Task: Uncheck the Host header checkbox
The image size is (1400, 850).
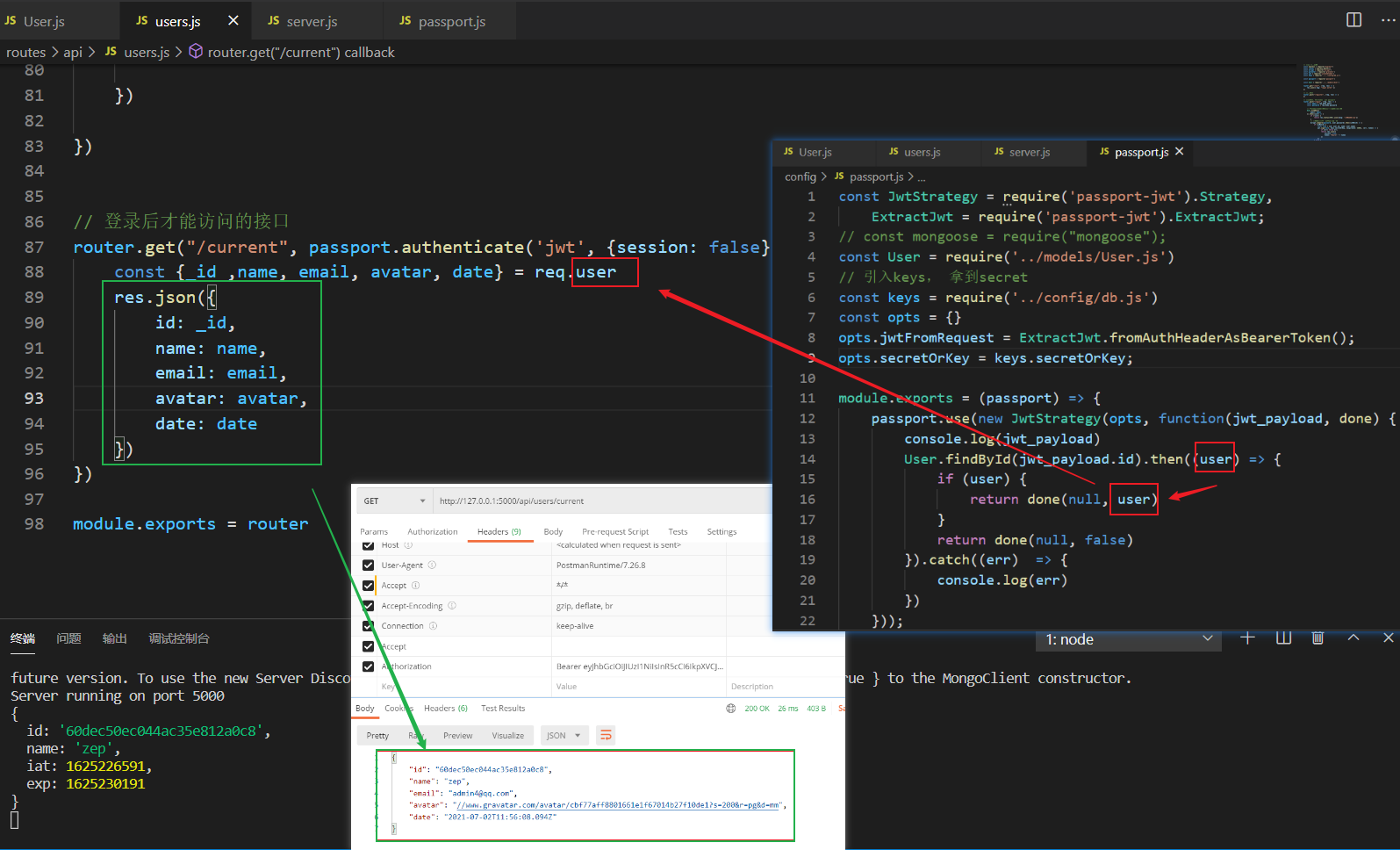Action: pyautogui.click(x=368, y=545)
